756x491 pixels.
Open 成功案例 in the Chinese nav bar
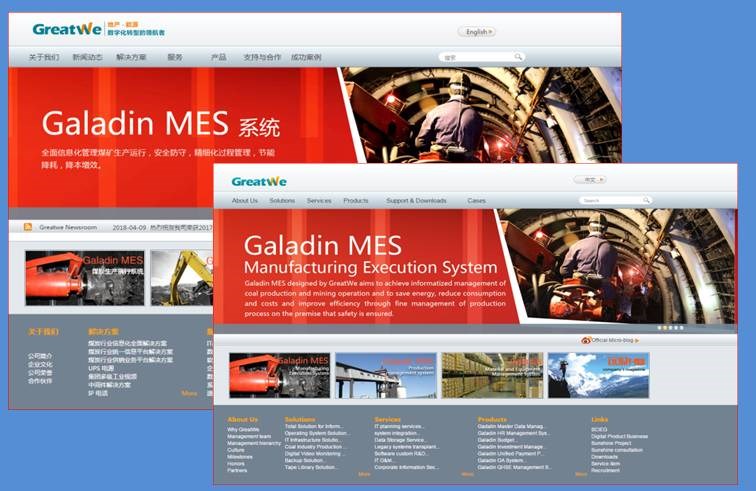tap(306, 57)
